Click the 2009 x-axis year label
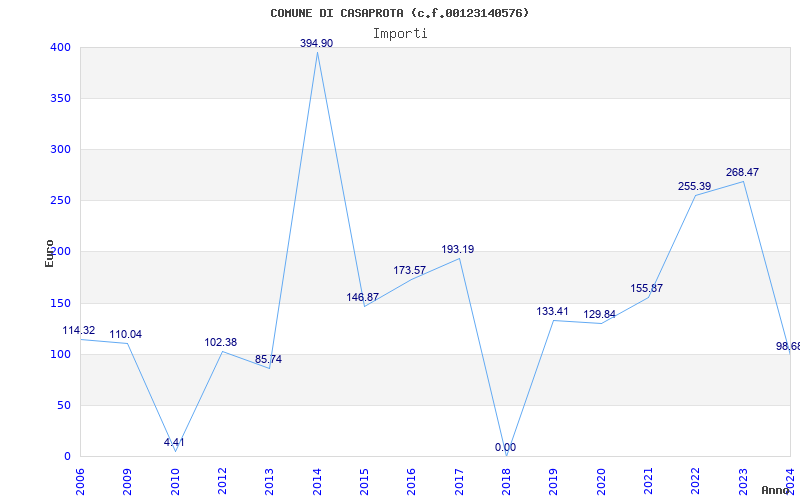The image size is (800, 500). point(128,482)
